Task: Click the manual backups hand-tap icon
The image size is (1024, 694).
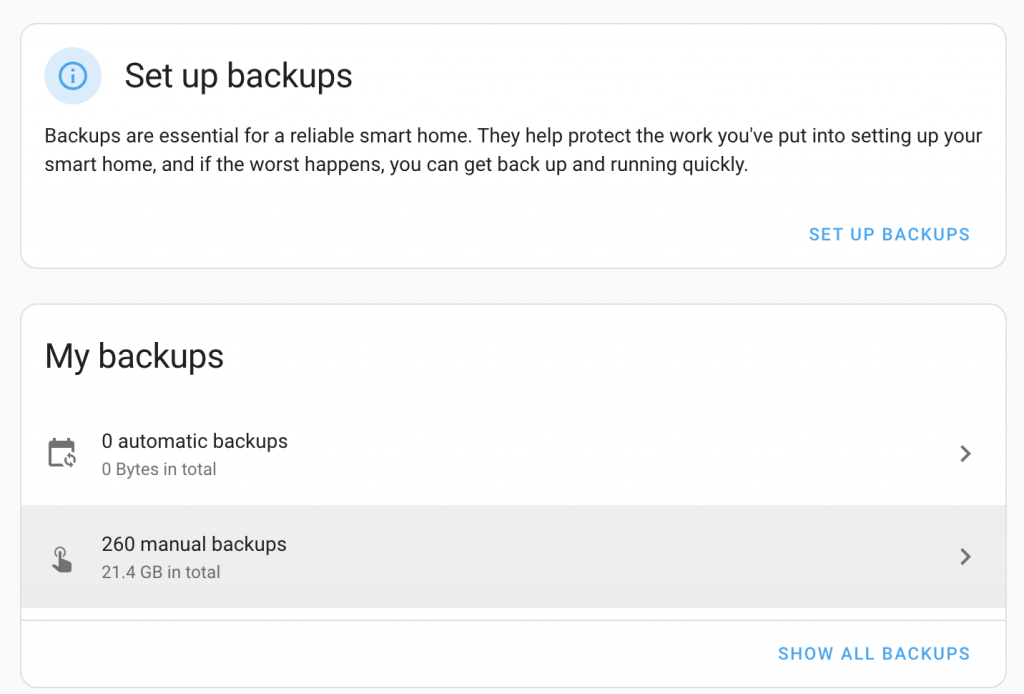Action: pos(62,558)
